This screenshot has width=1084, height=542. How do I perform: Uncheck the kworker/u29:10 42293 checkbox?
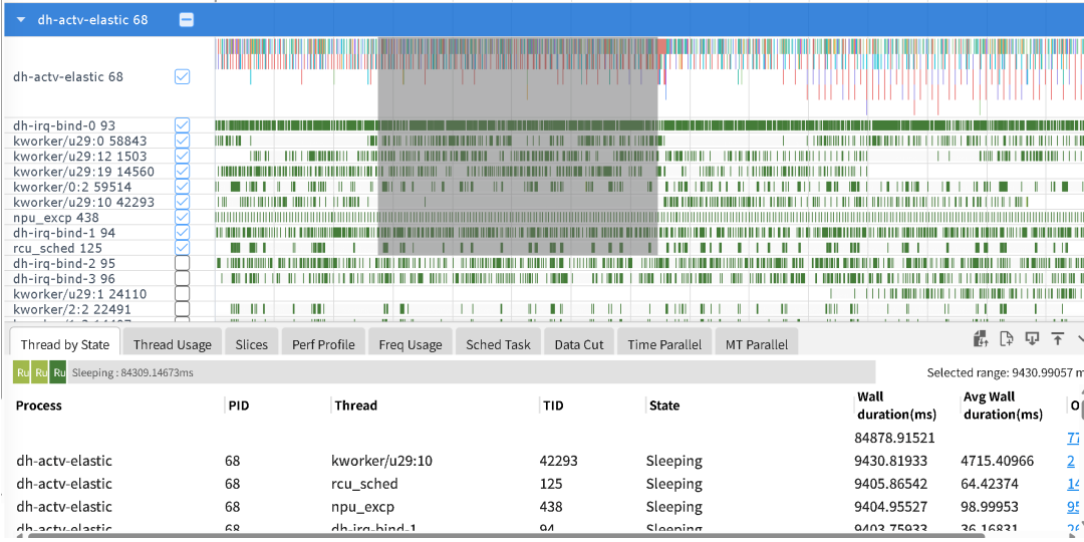click(182, 202)
